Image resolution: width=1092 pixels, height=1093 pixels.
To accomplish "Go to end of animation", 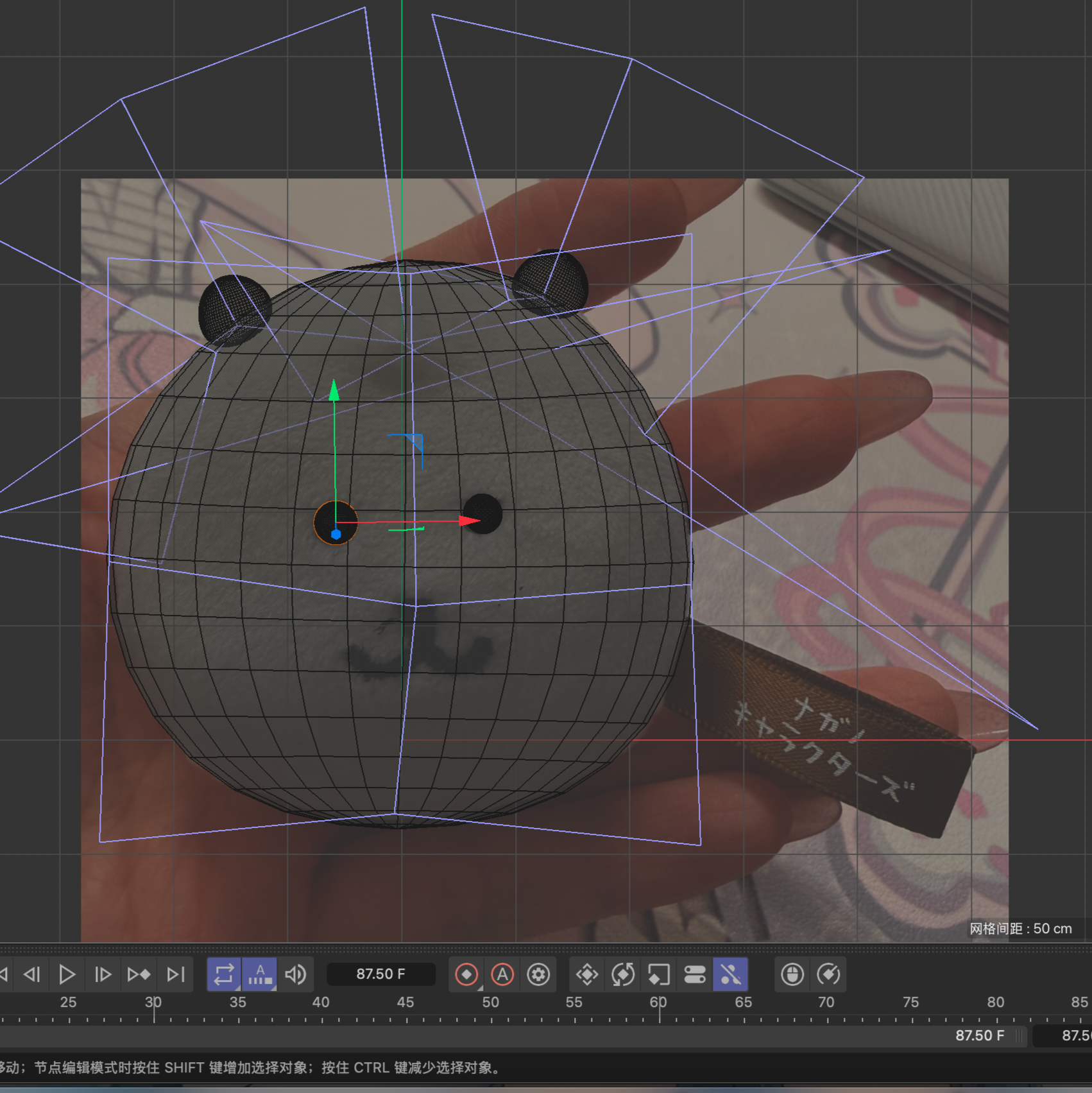I will point(175,974).
